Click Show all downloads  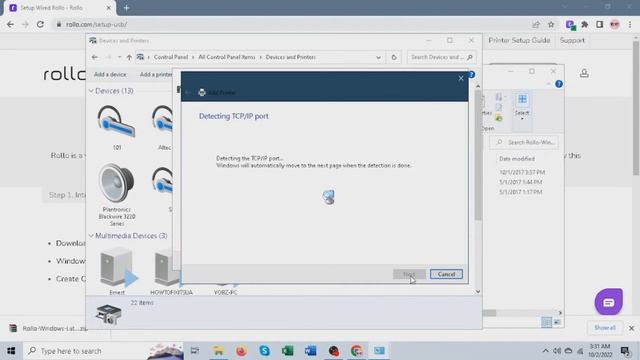[605, 328]
